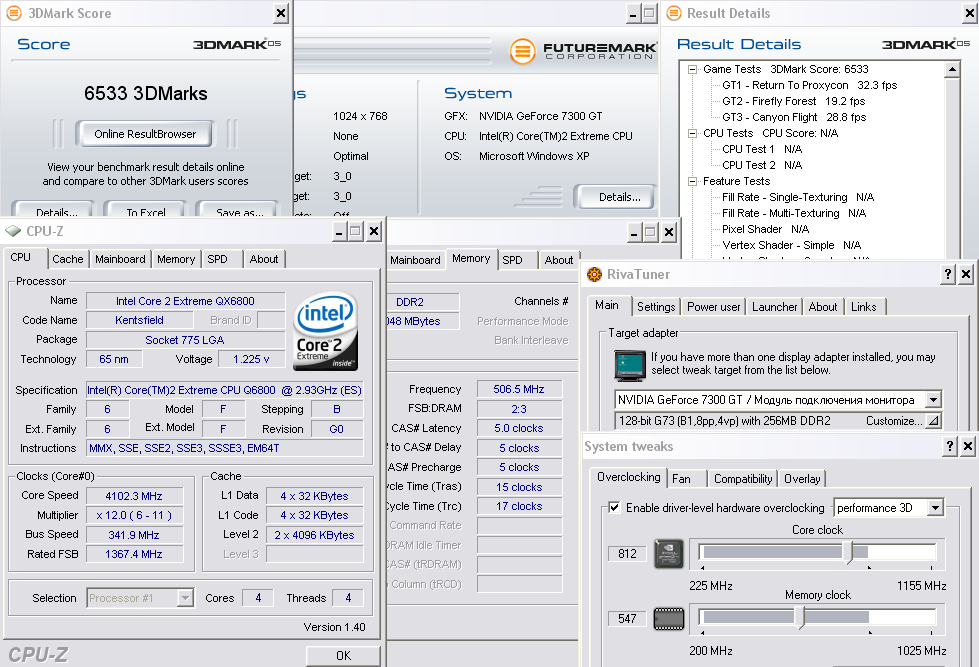Select CPU Test 1 row
The image size is (979, 667).
pyautogui.click(x=762, y=149)
